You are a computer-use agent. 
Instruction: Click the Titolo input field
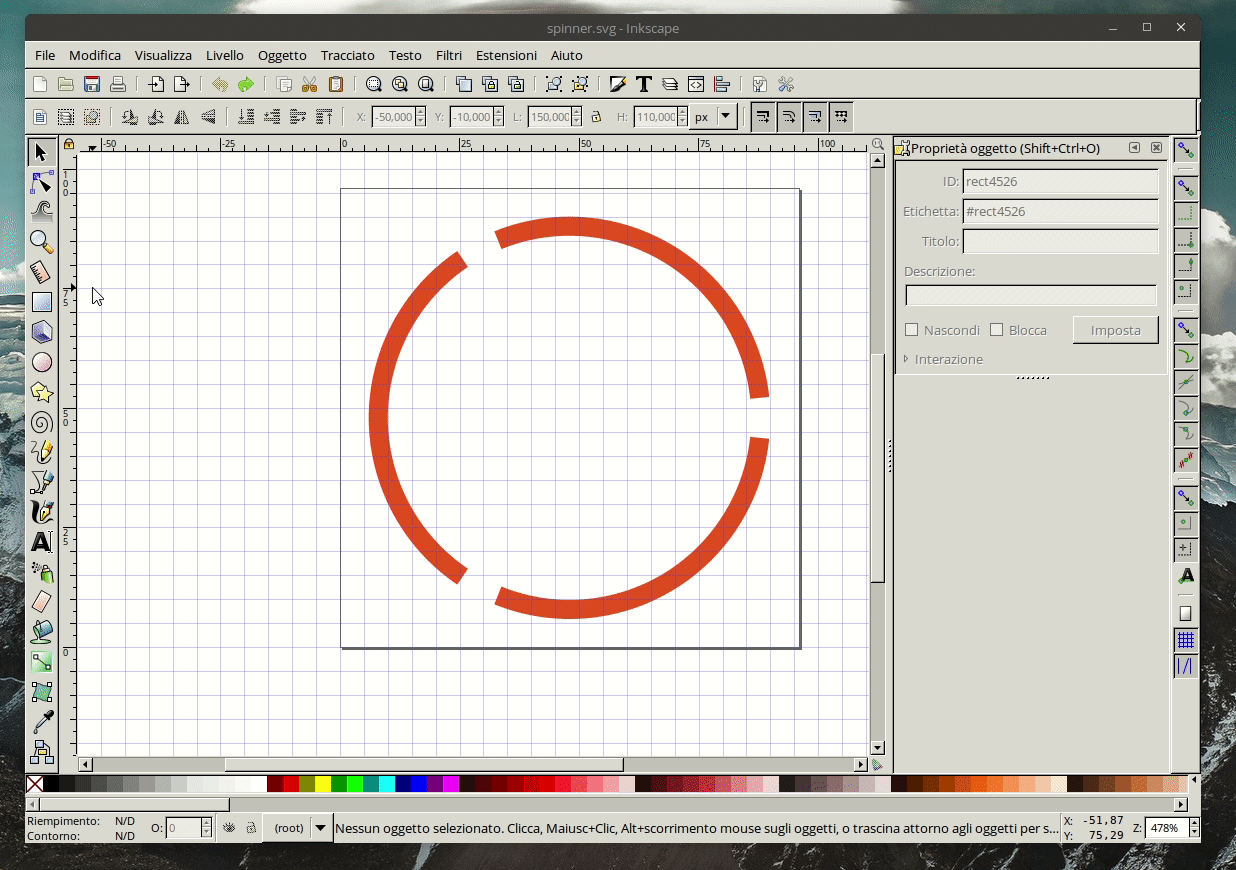[x=1060, y=242]
